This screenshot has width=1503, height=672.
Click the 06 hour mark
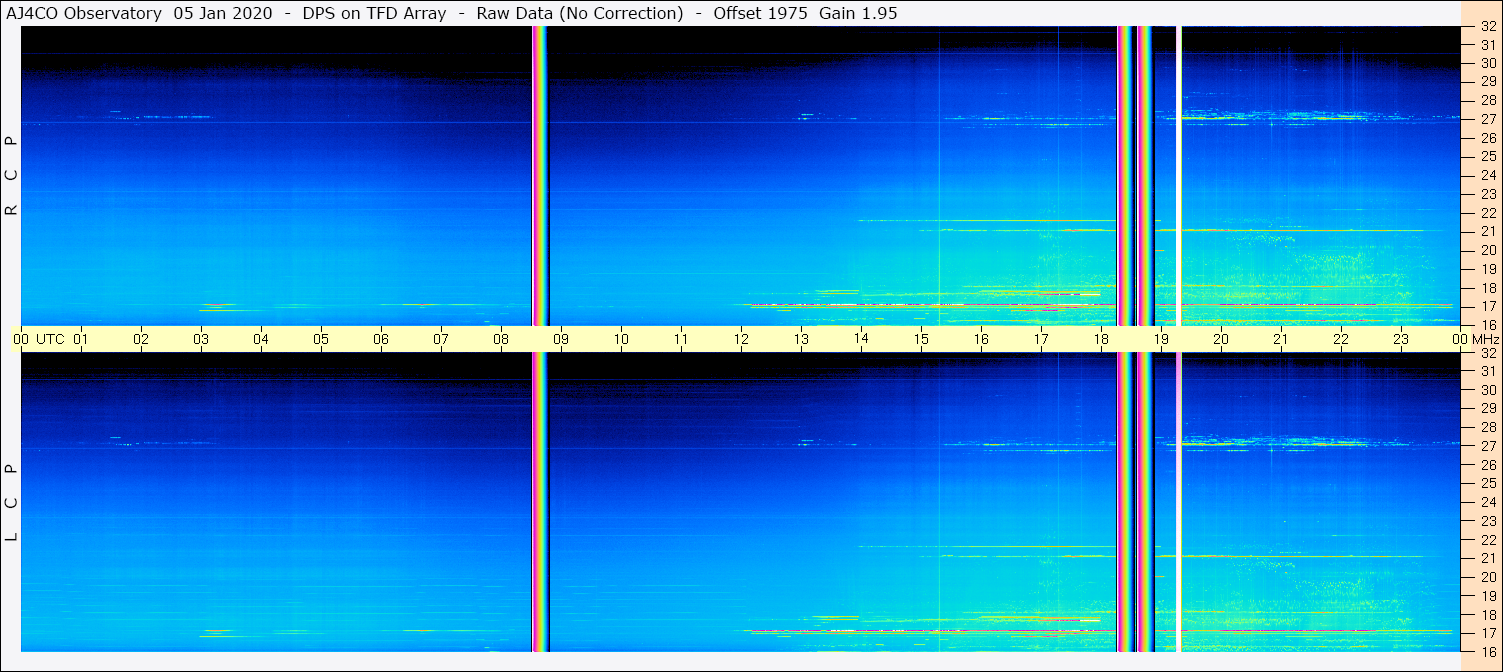(x=381, y=339)
